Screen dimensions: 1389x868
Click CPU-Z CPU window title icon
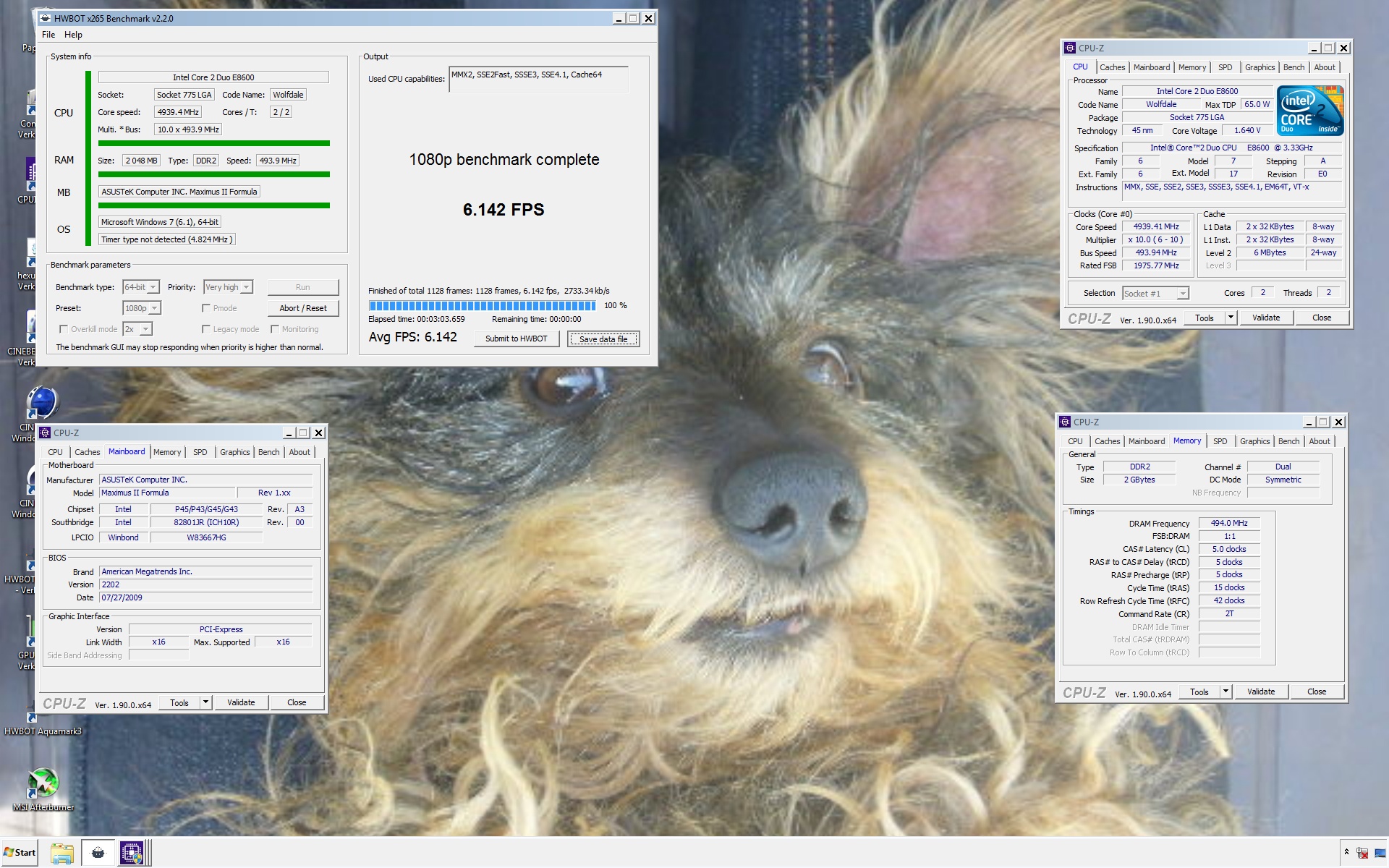pyautogui.click(x=1070, y=48)
